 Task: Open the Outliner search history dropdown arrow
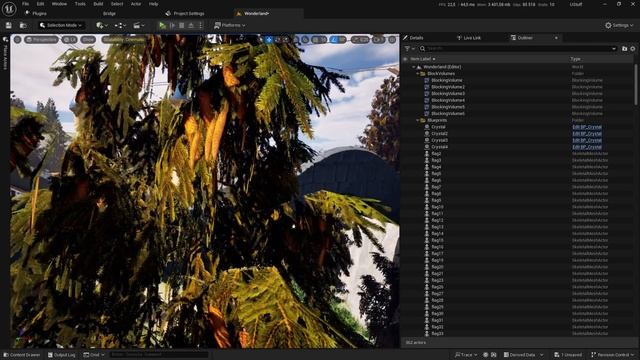tap(614, 49)
